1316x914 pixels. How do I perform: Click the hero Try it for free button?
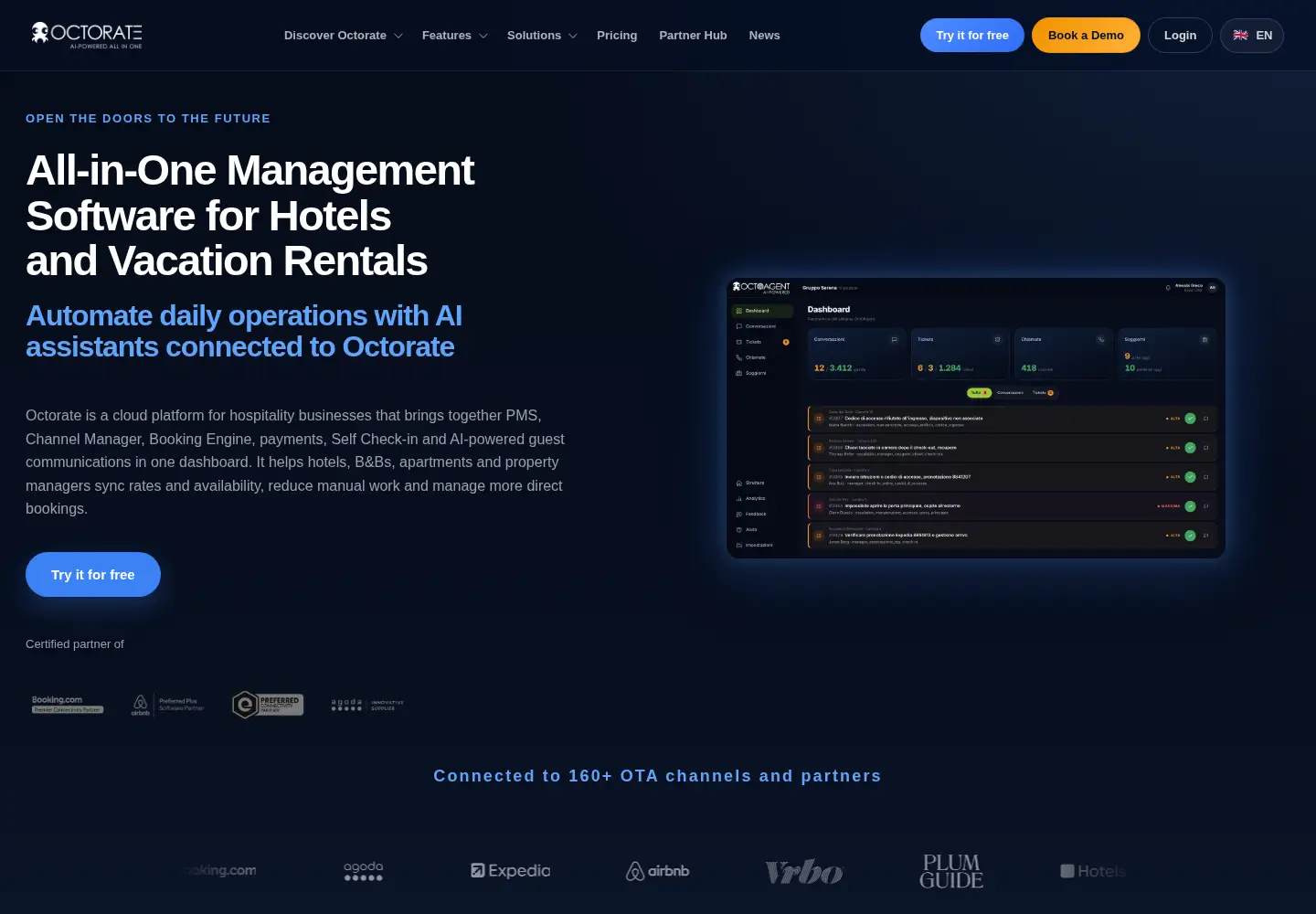(93, 575)
